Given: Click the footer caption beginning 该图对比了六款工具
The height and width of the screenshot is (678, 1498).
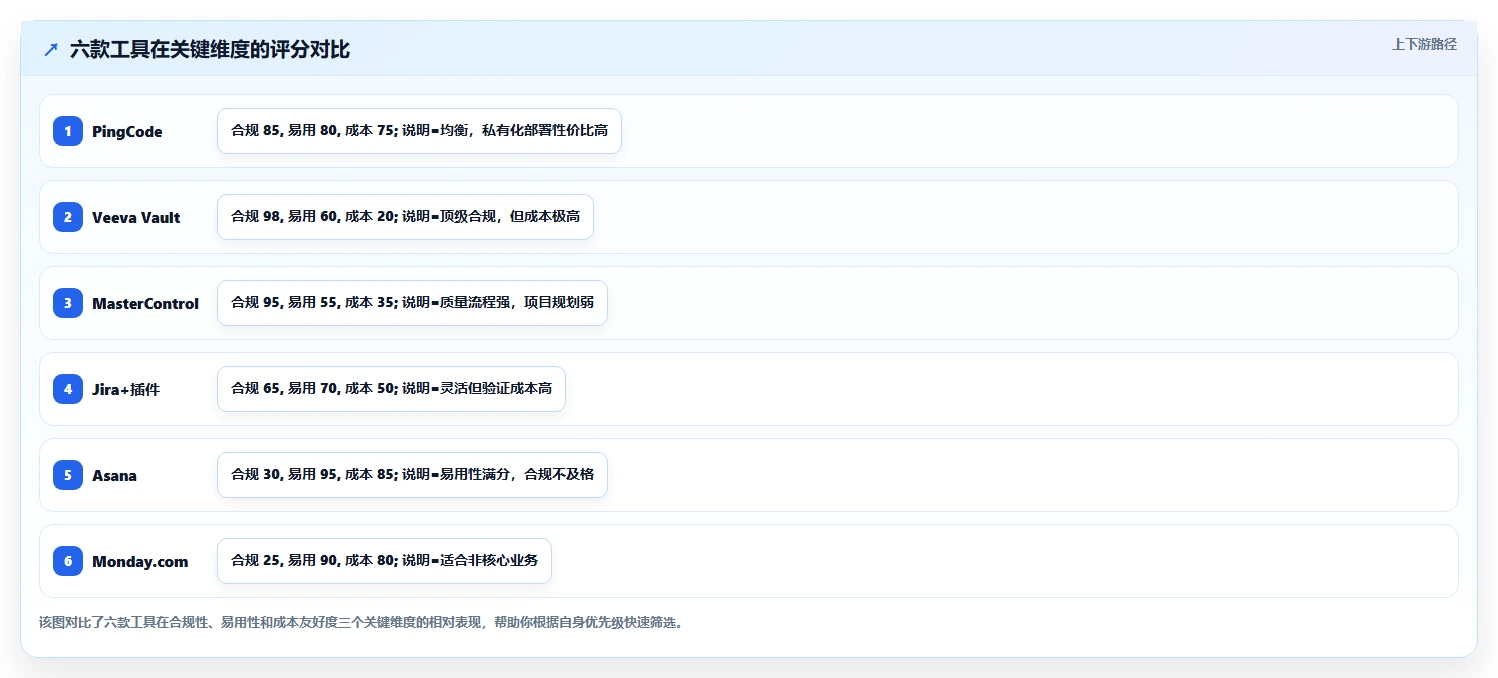Looking at the screenshot, I should [361, 622].
